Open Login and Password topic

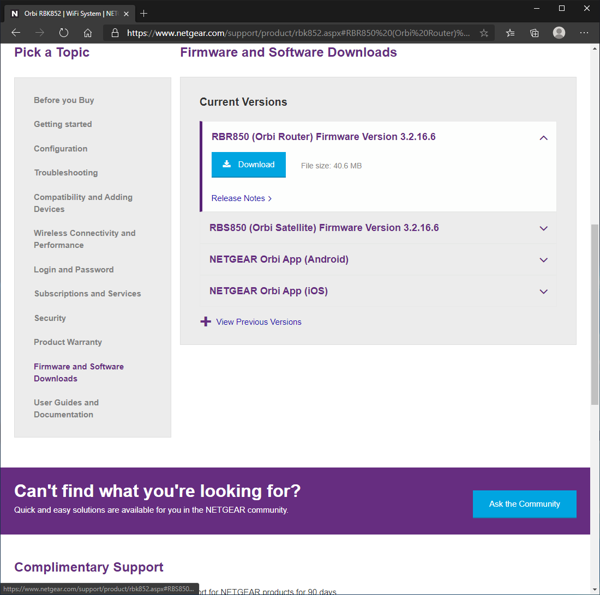pyautogui.click(x=73, y=270)
